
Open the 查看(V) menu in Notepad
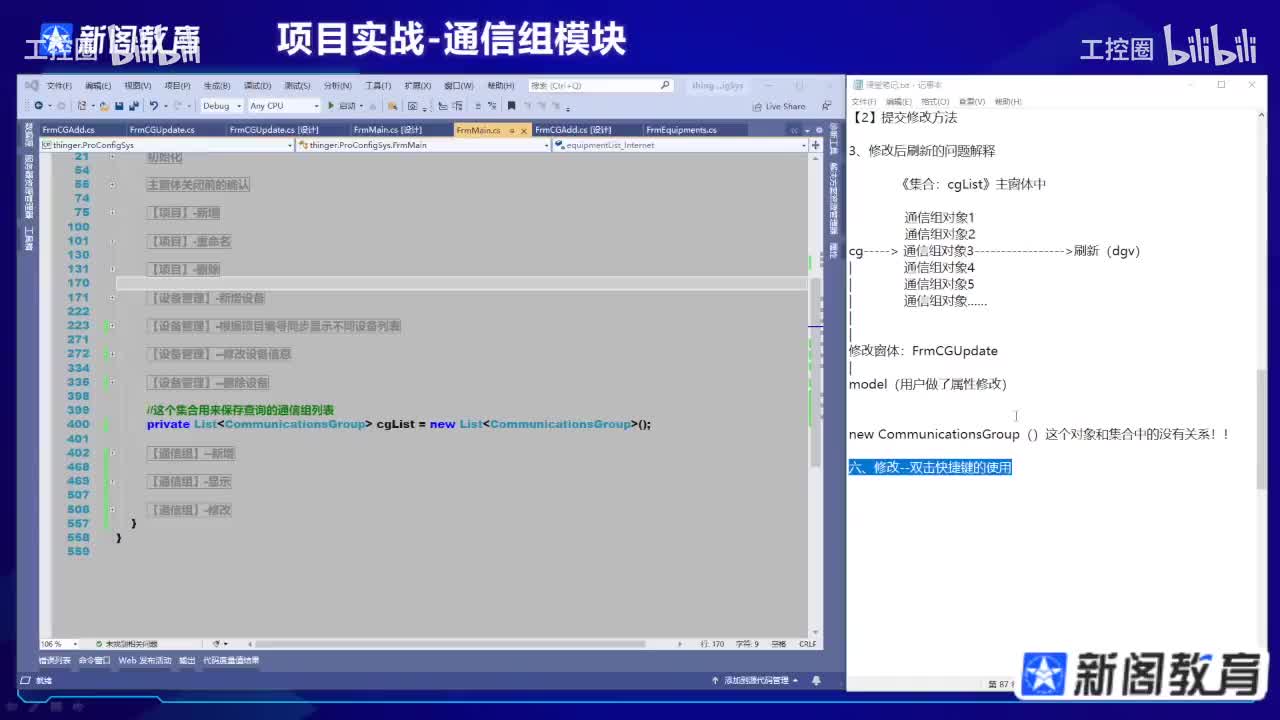(x=972, y=101)
